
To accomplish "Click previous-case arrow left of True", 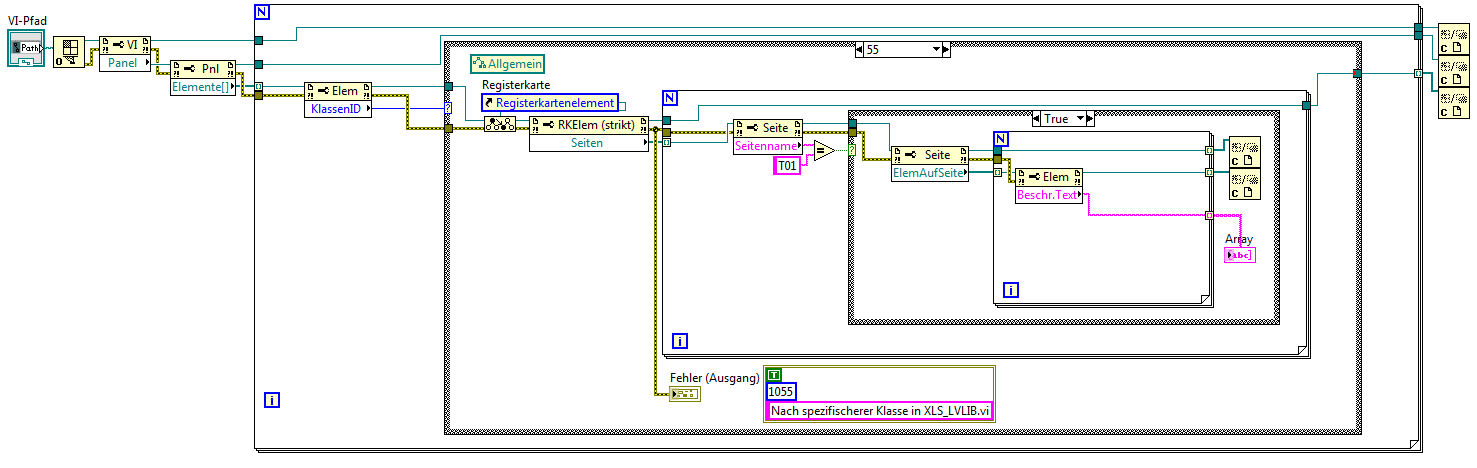I will tap(1036, 118).
